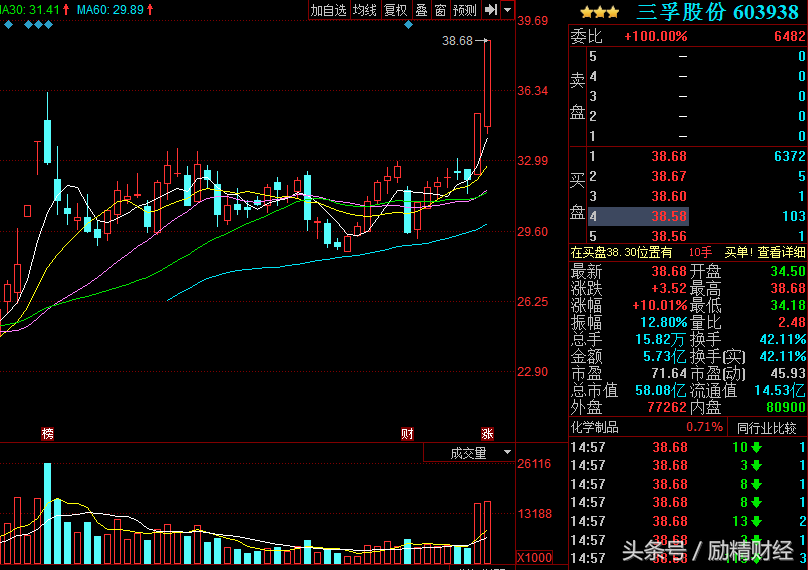Screen dimensions: 808x570
Task: Click the 委差 value 6482
Action: pyautogui.click(x=789, y=36)
